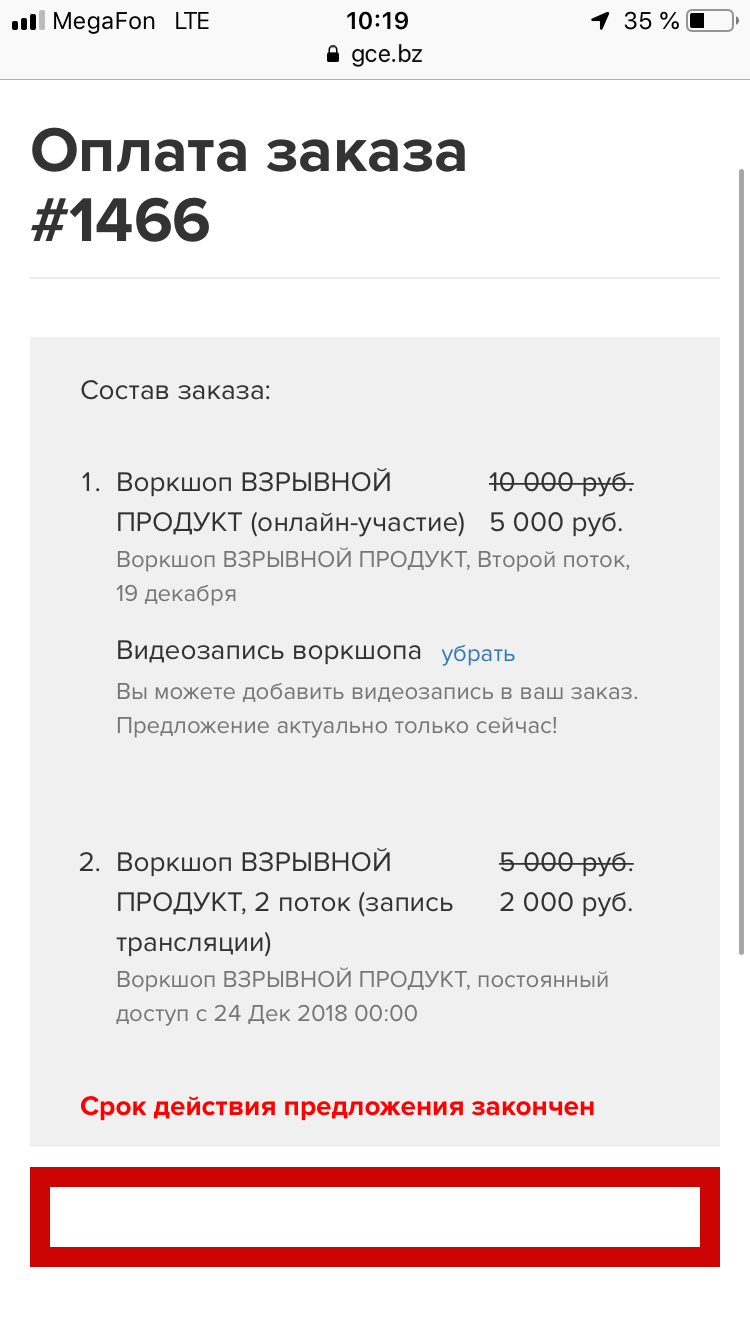This screenshot has width=750, height=1334.
Task: Tap the "Видеозапись воркшопа" label
Action: coord(269,652)
